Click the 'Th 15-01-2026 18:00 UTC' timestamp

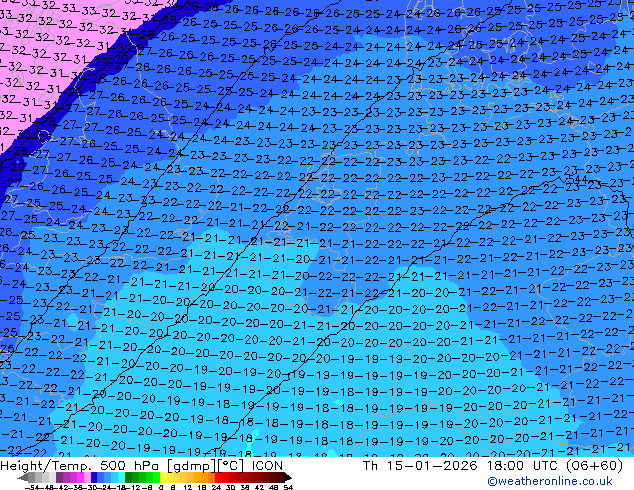pyautogui.click(x=462, y=466)
